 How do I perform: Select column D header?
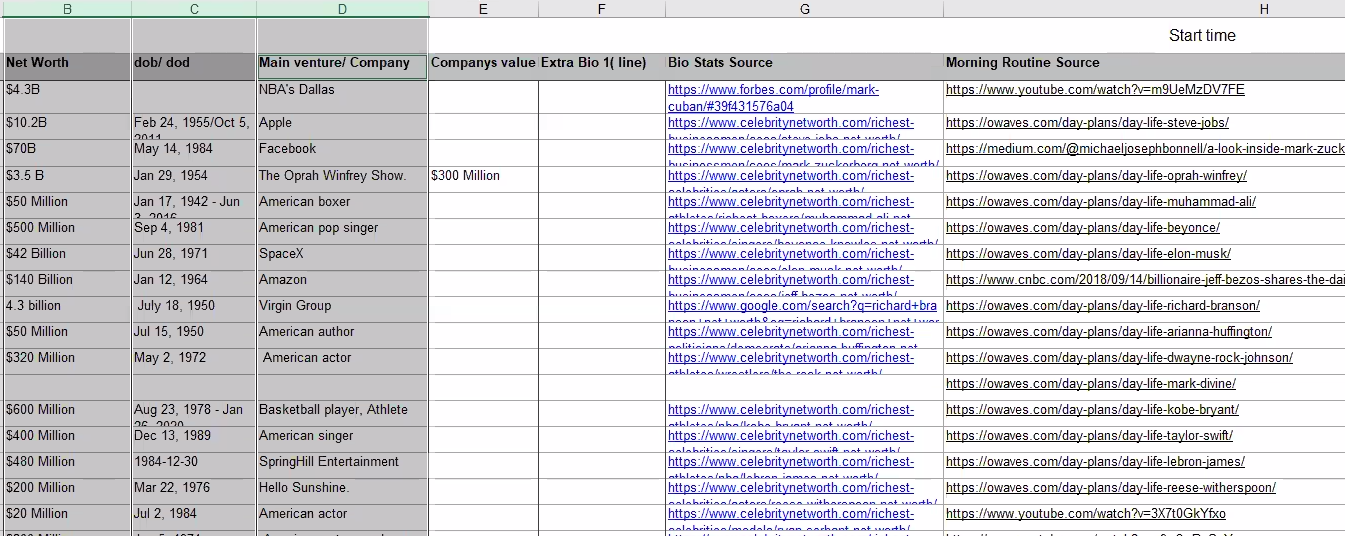pos(342,9)
